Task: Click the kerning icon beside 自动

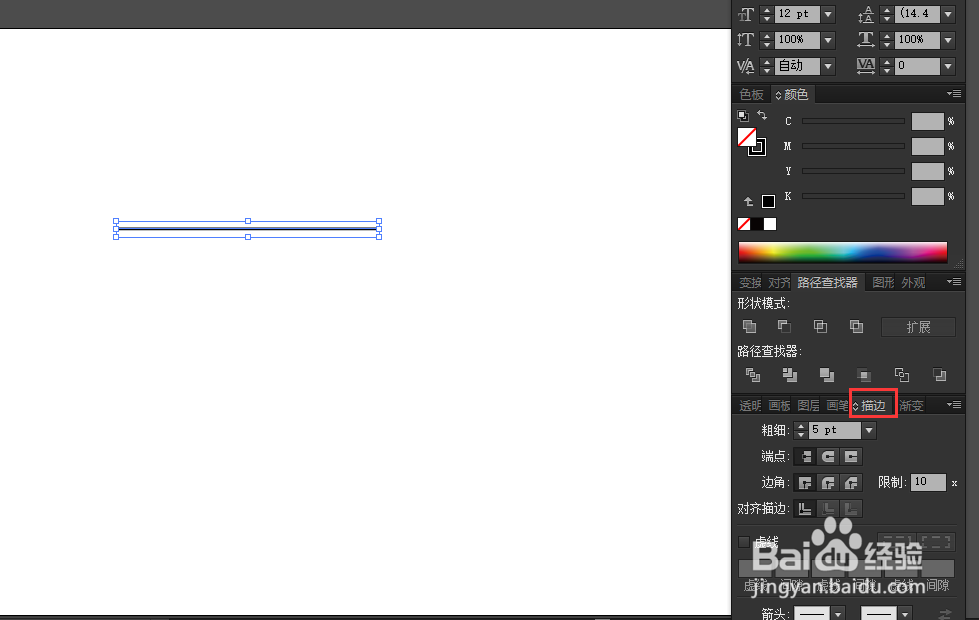Action: click(745, 66)
